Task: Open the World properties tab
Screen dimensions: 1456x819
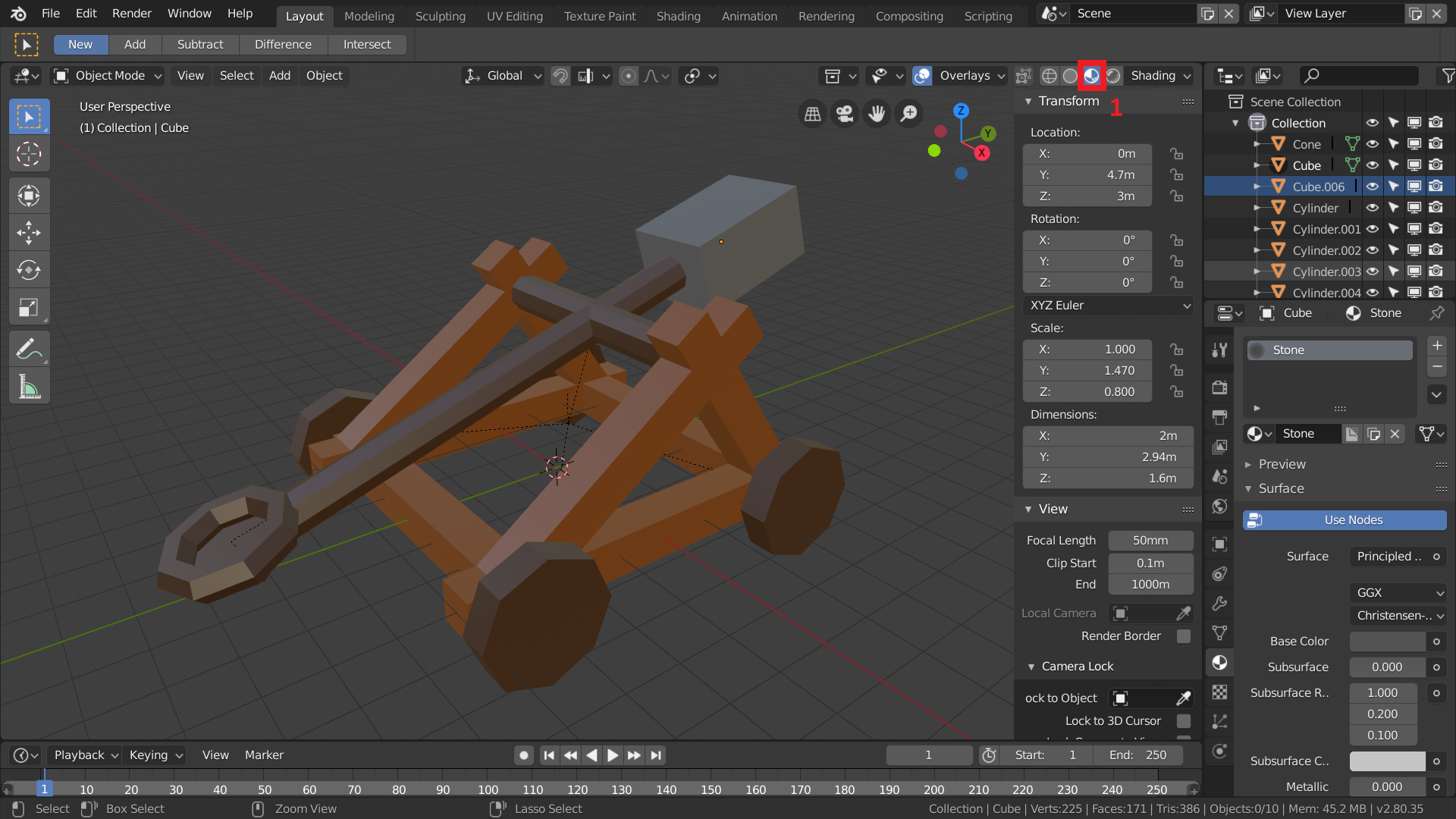Action: click(1219, 506)
